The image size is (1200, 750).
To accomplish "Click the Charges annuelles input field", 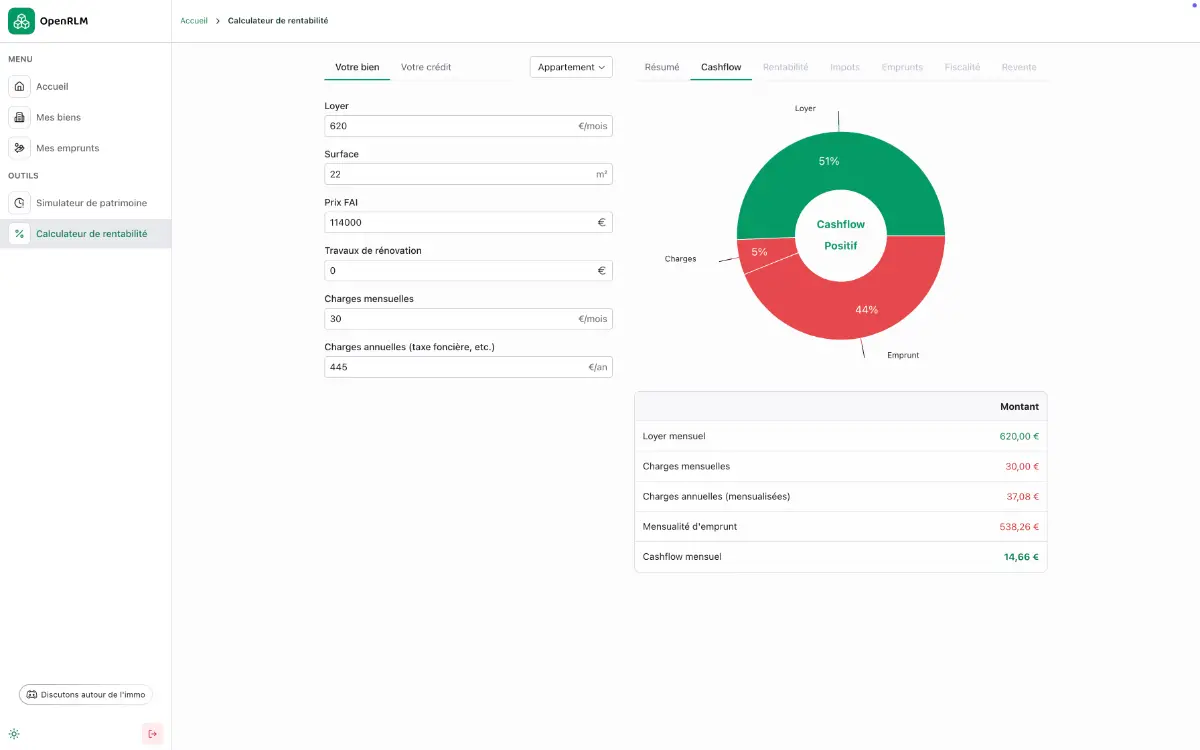I will click(450, 367).
